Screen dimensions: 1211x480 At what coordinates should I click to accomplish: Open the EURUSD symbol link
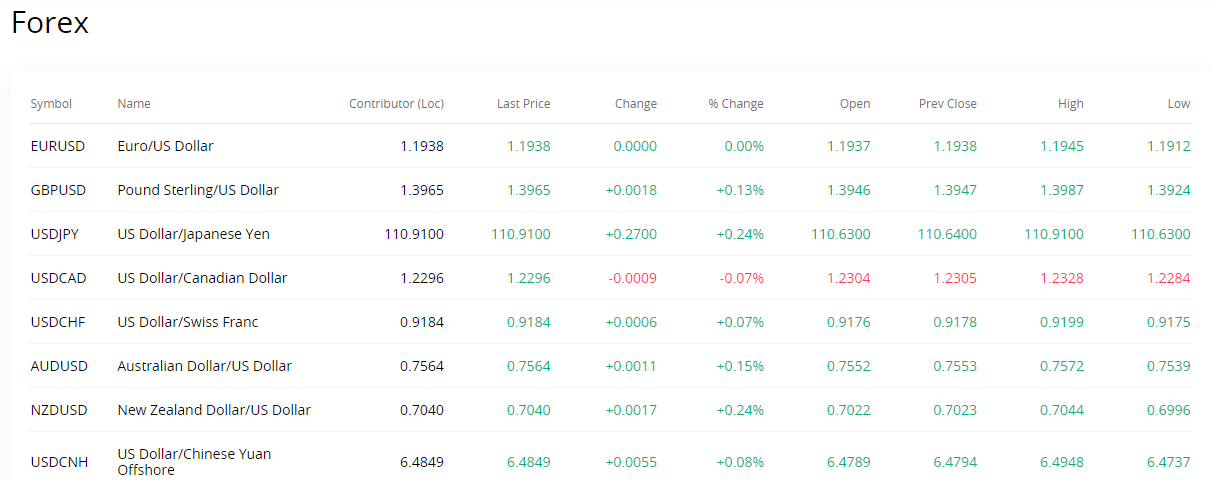58,146
